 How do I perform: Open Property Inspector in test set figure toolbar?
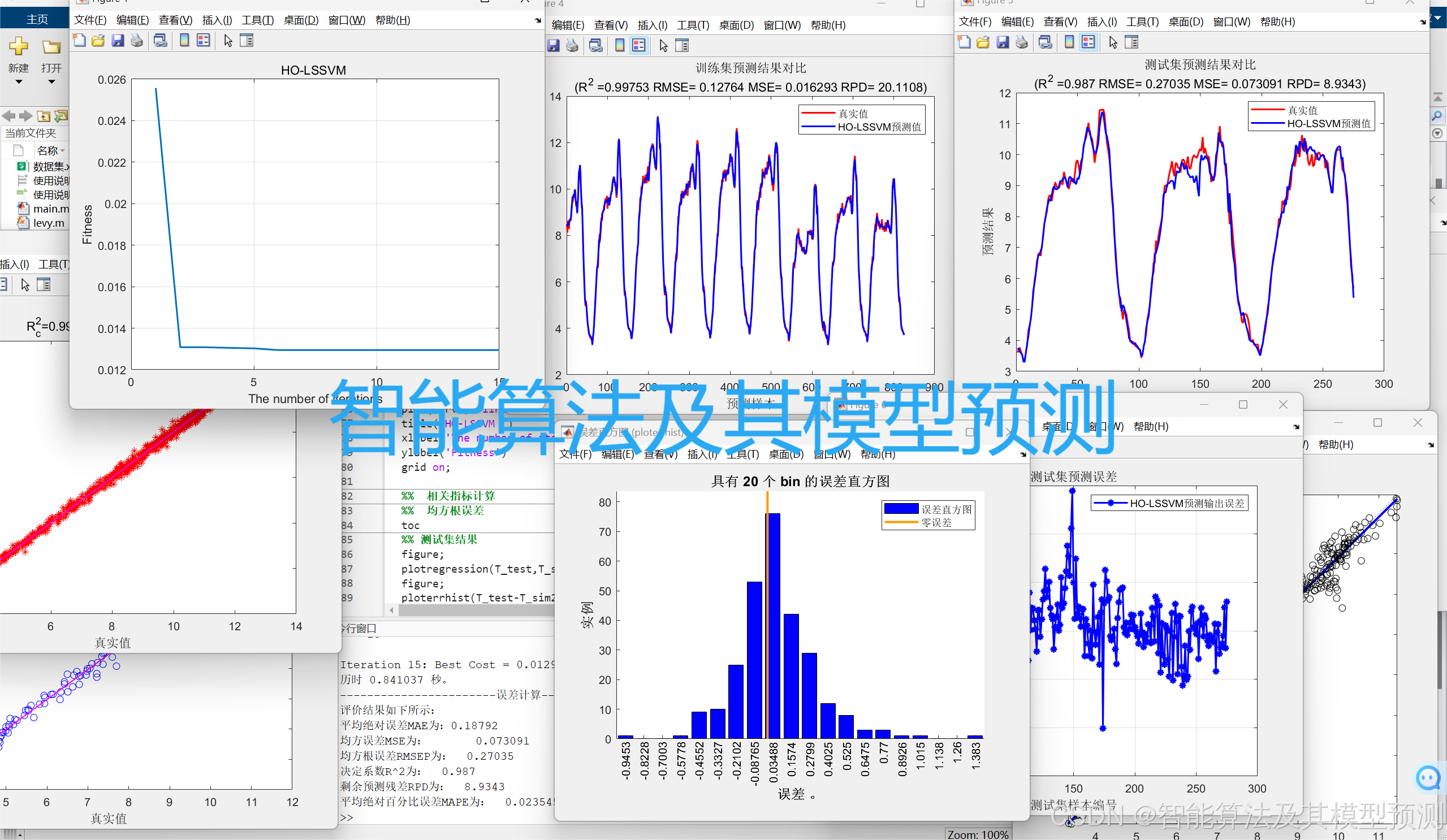(1131, 42)
